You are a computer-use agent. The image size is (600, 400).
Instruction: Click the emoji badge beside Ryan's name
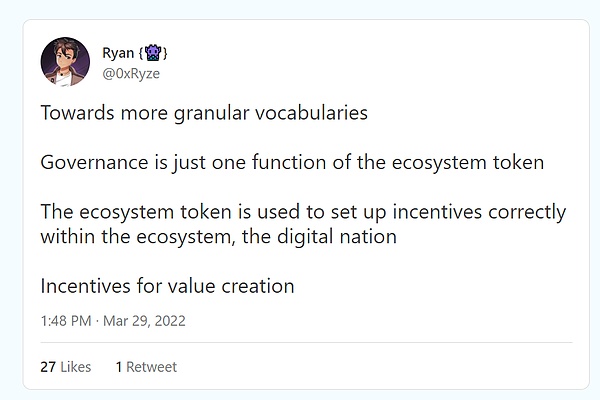tap(153, 52)
